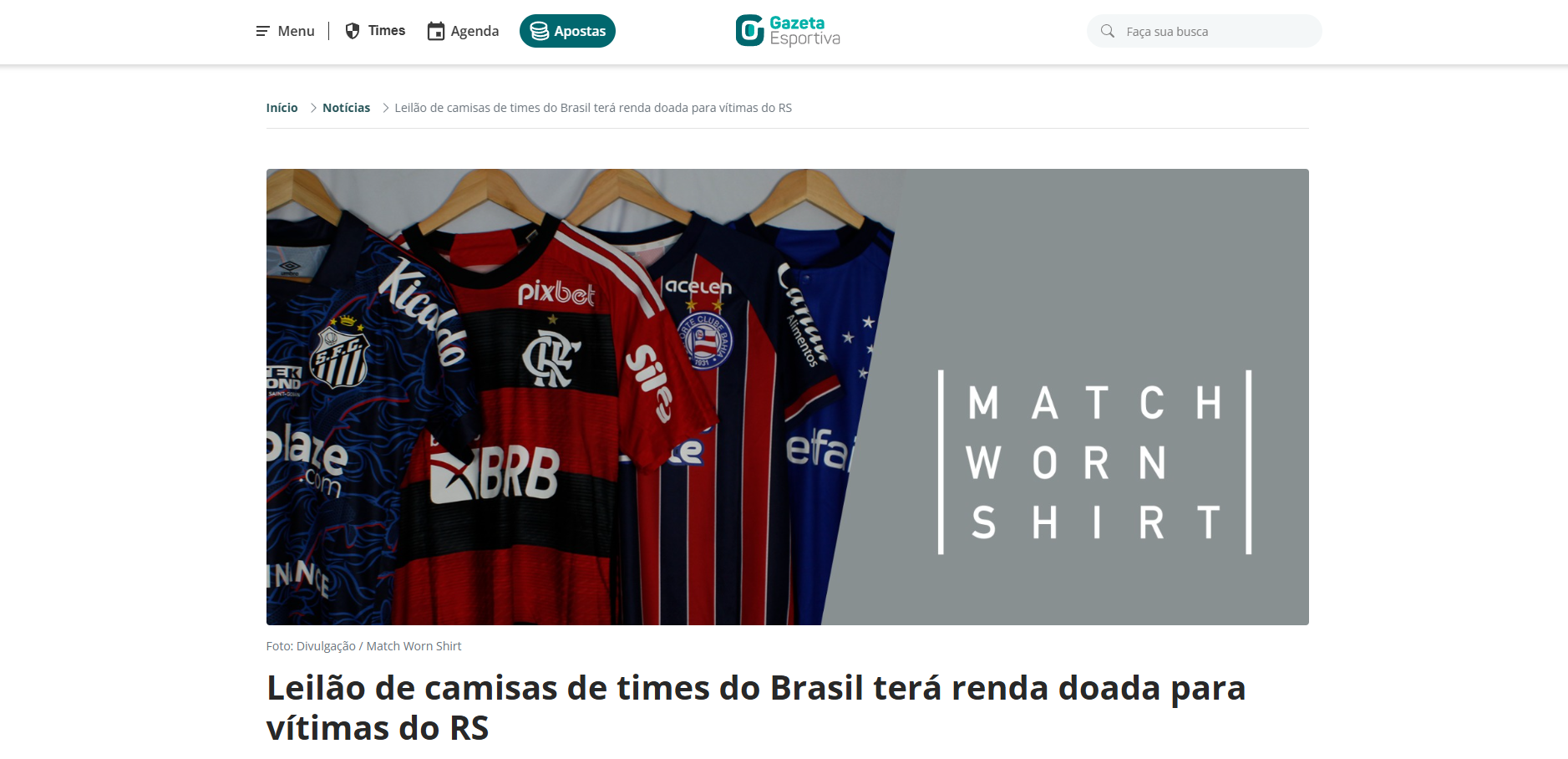Click the article headline about Leilão de camisas
This screenshot has width=1568, height=759.
pyautogui.click(x=756, y=708)
